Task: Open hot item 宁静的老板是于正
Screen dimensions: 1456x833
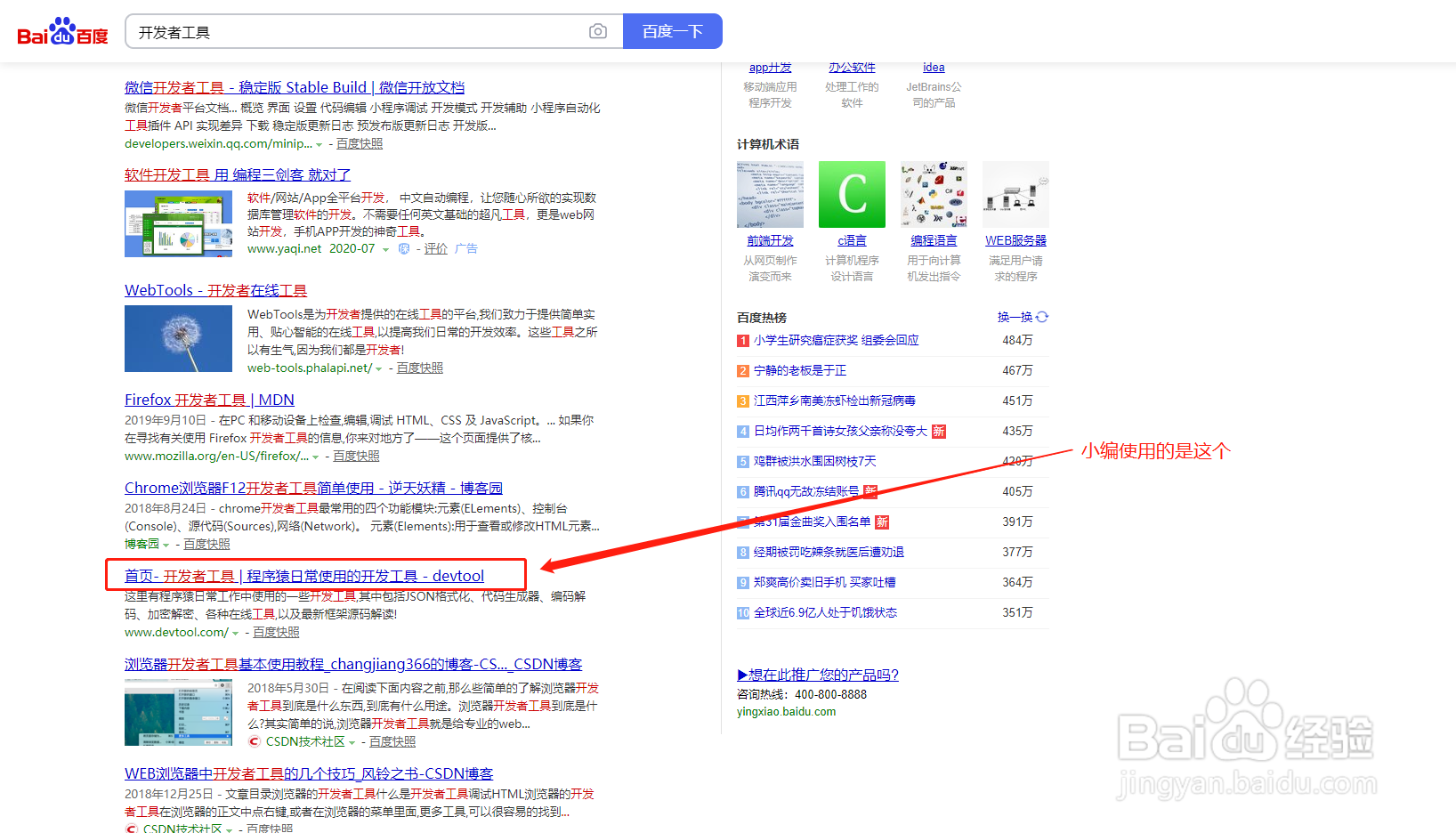Action: [x=800, y=370]
